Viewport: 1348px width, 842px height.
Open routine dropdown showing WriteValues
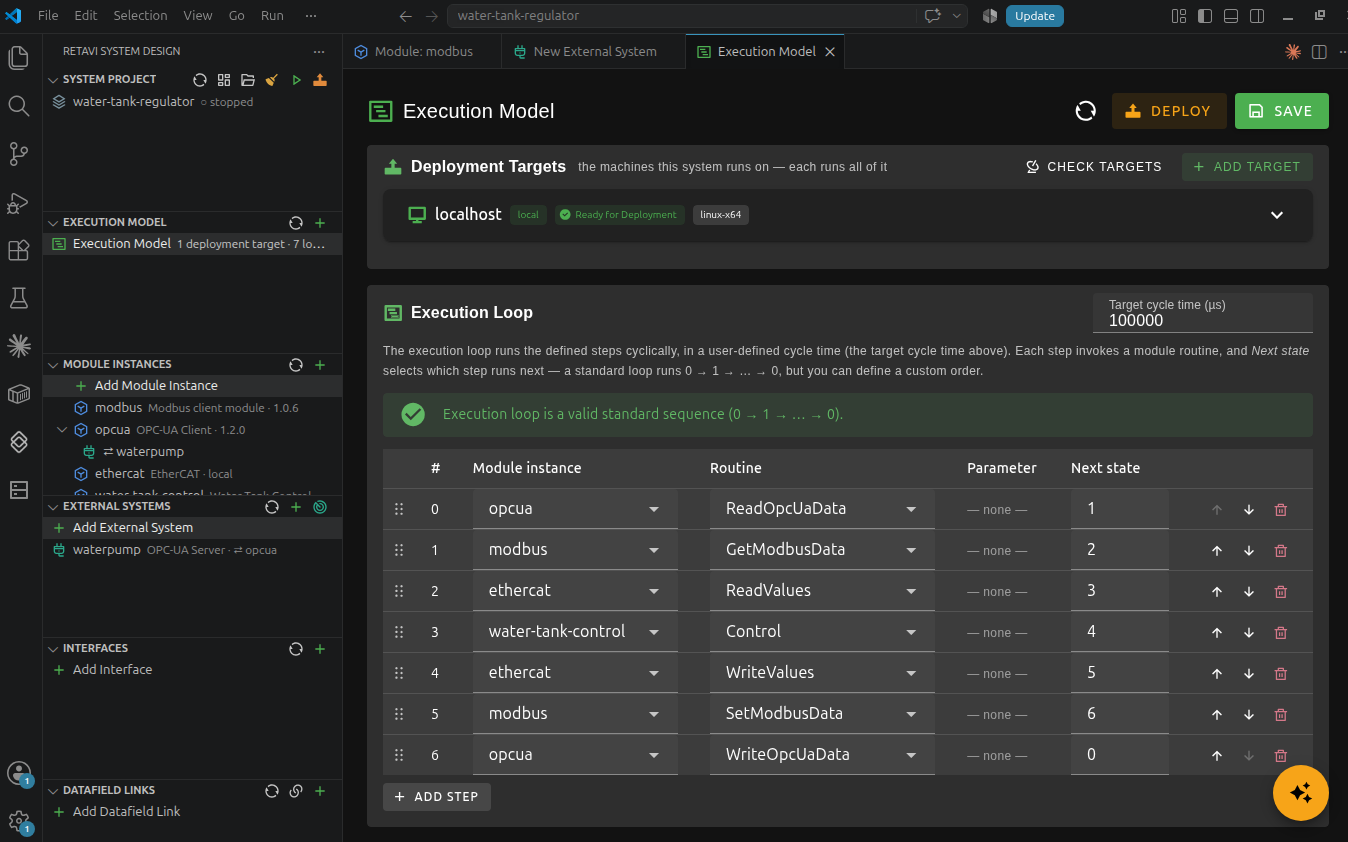(822, 673)
